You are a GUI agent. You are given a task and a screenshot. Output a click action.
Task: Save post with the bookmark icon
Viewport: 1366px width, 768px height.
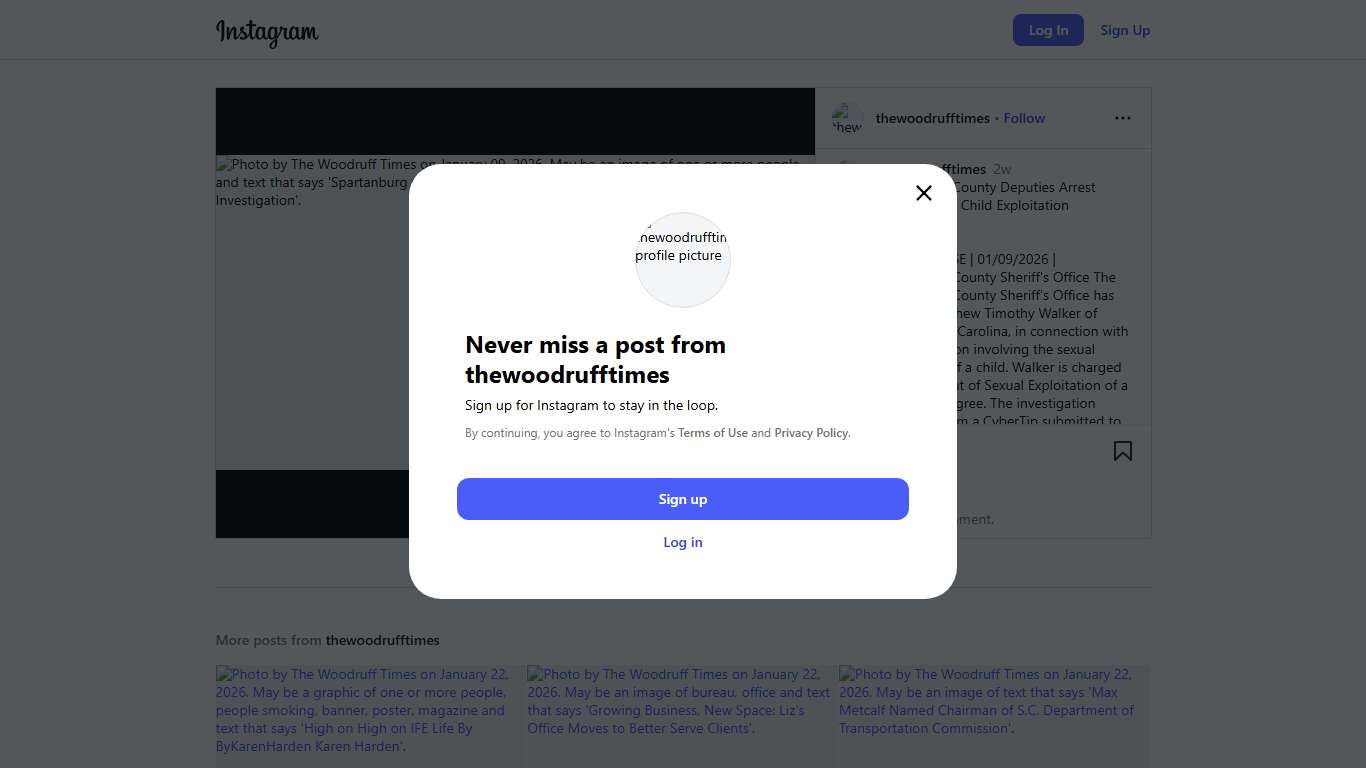pos(1123,451)
